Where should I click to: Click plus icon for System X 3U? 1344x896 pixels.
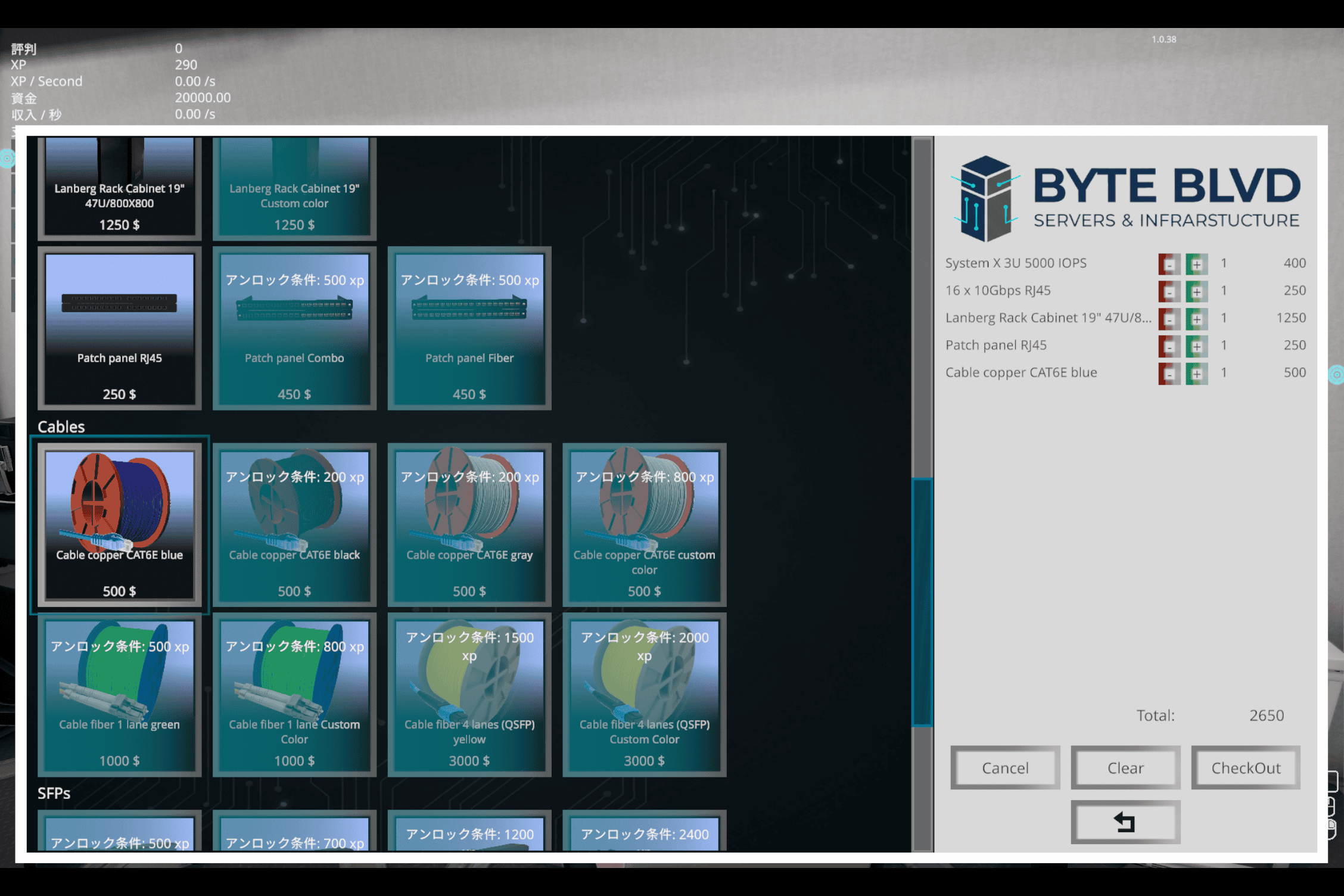[x=1196, y=264]
